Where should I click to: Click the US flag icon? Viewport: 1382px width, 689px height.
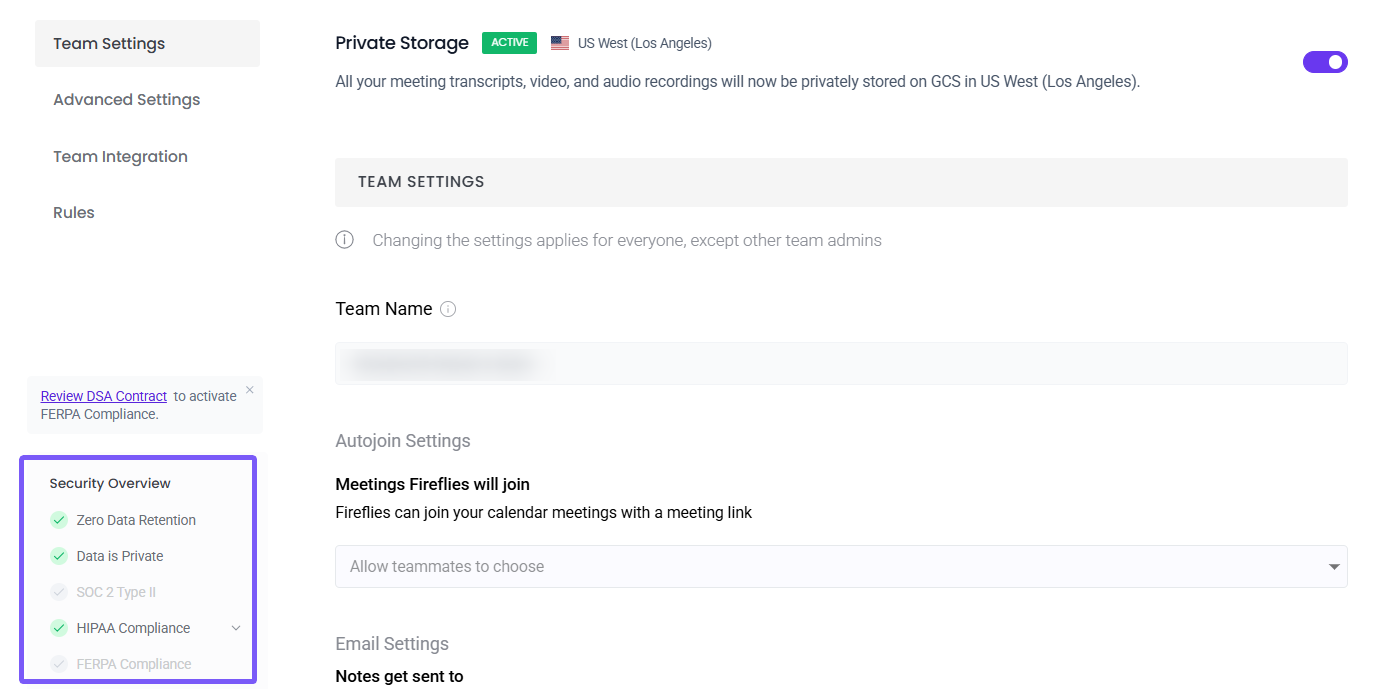click(x=560, y=43)
